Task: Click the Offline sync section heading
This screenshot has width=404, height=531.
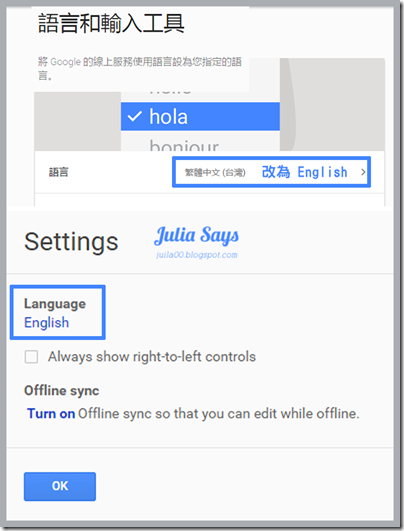Action: point(62,390)
